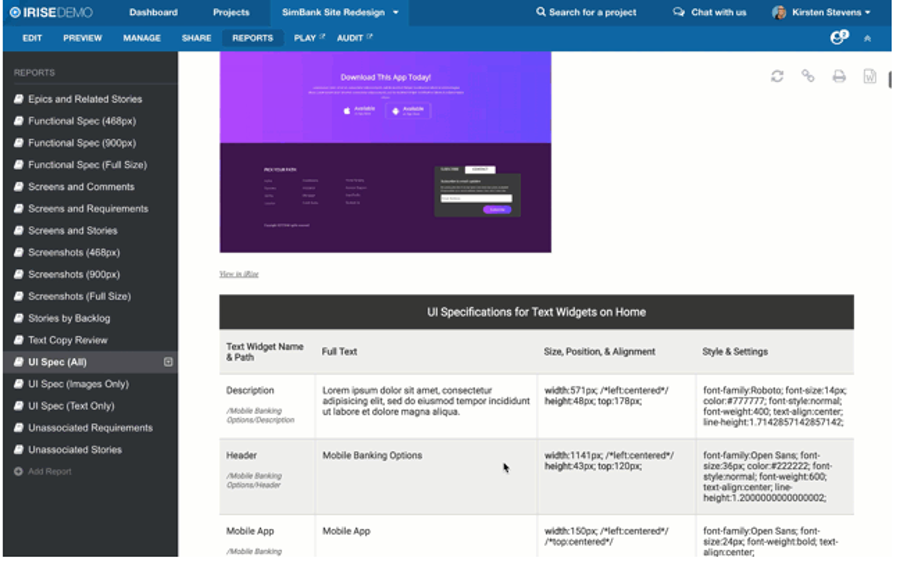Image resolution: width=900 pixels, height=561 pixels.
Task: Export the report to a Word document
Action: coord(870,76)
